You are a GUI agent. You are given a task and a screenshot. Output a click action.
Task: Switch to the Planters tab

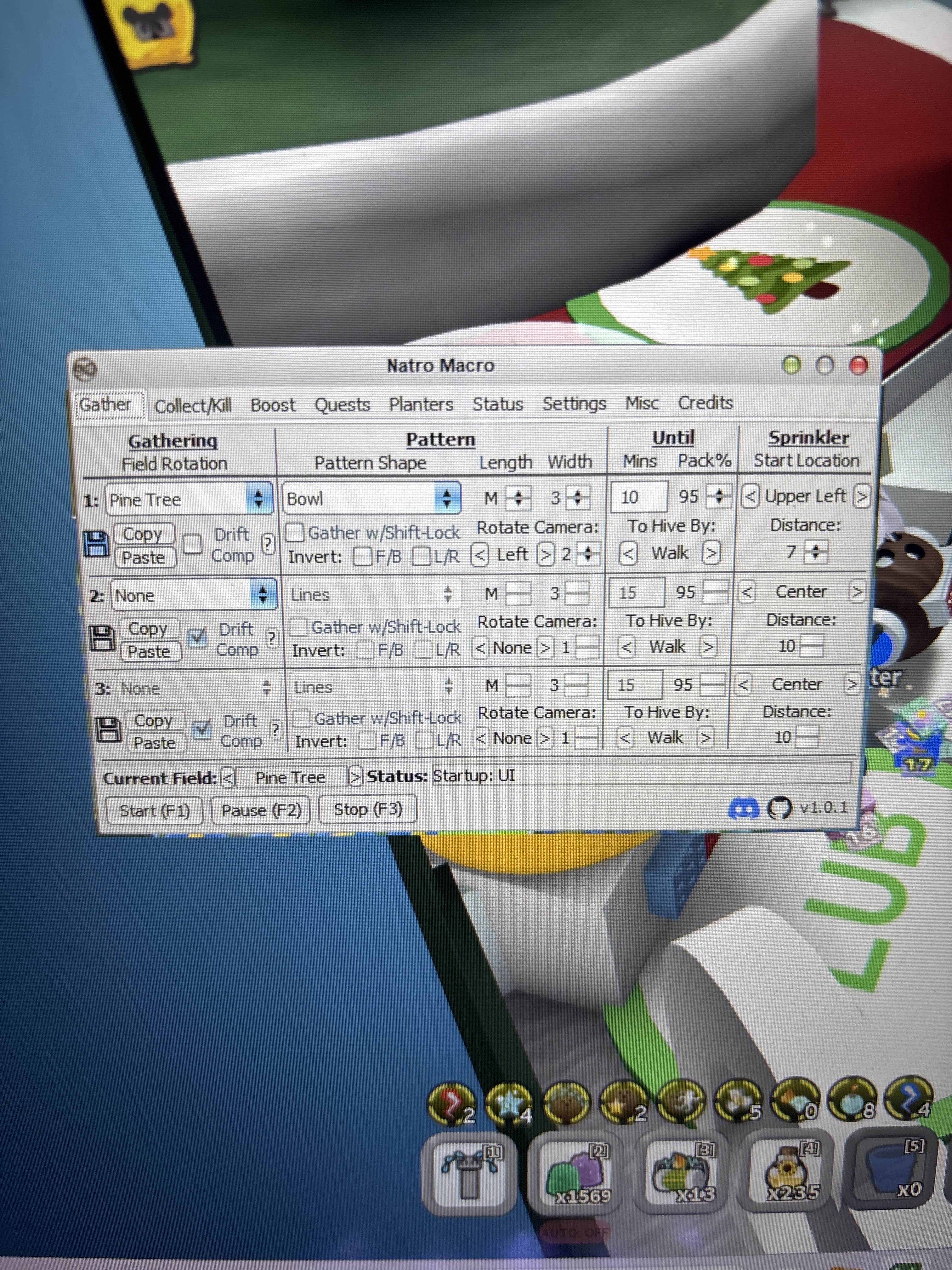421,404
